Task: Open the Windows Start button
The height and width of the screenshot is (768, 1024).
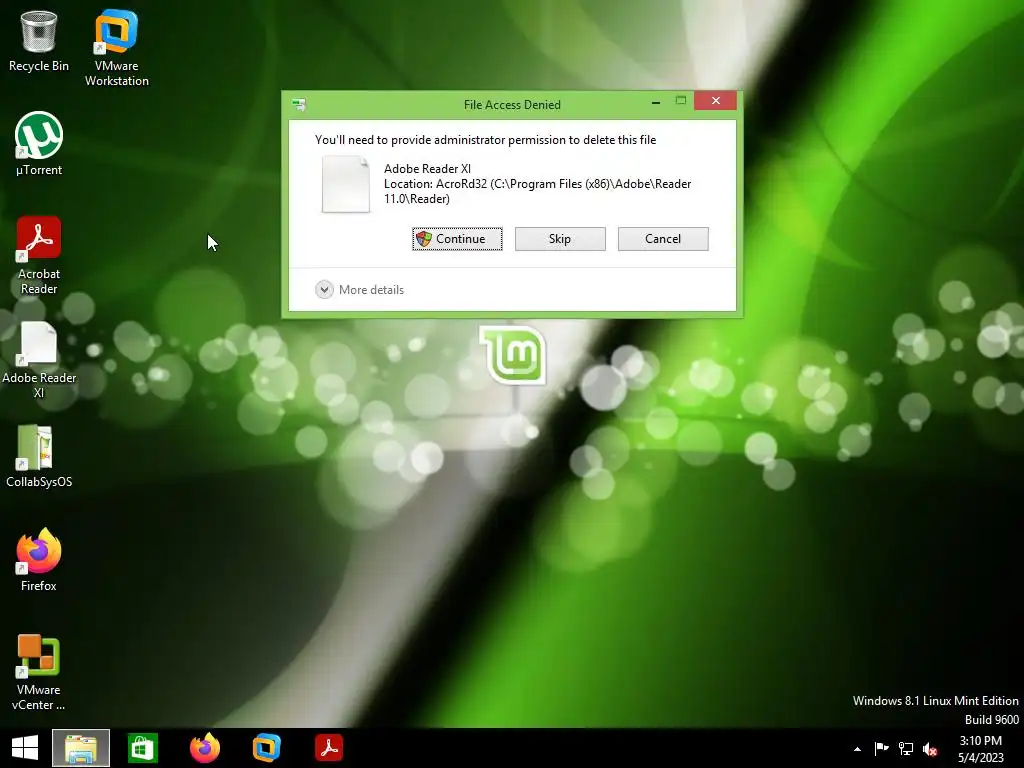Action: coord(25,748)
